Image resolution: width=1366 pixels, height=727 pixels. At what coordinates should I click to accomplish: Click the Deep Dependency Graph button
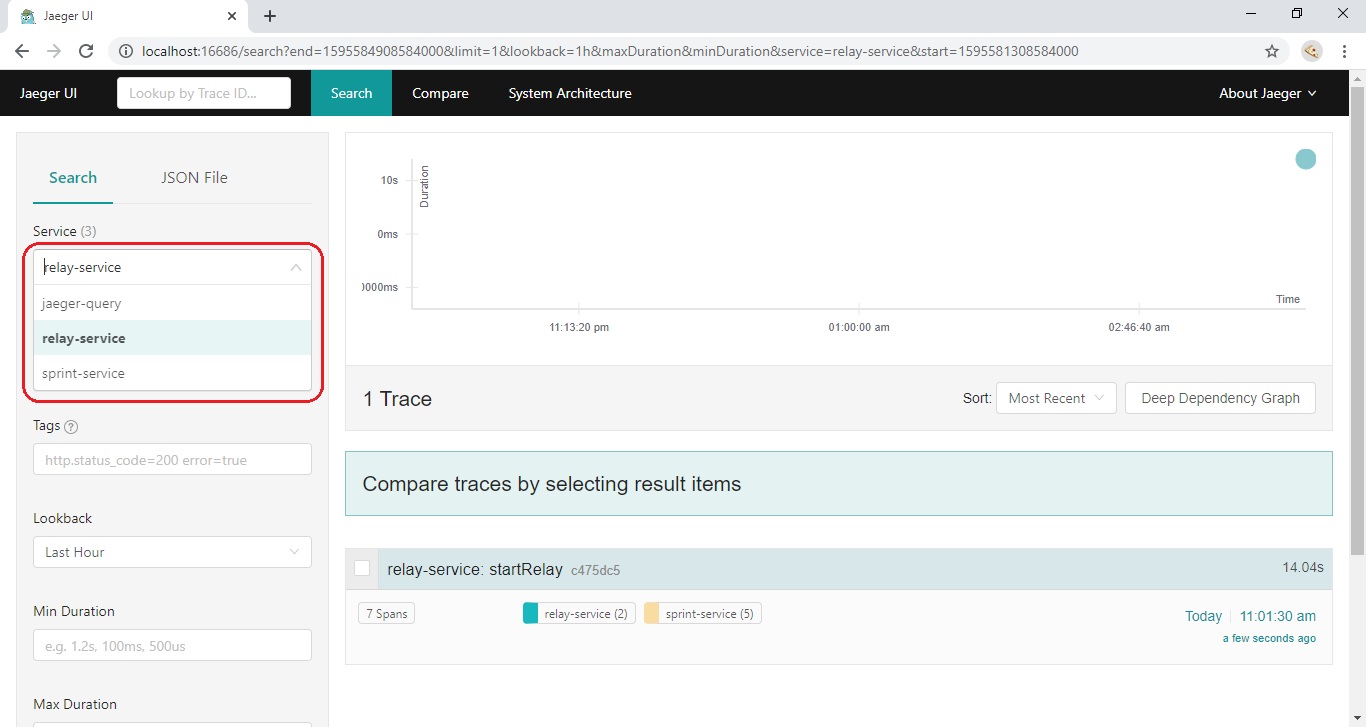[1220, 398]
